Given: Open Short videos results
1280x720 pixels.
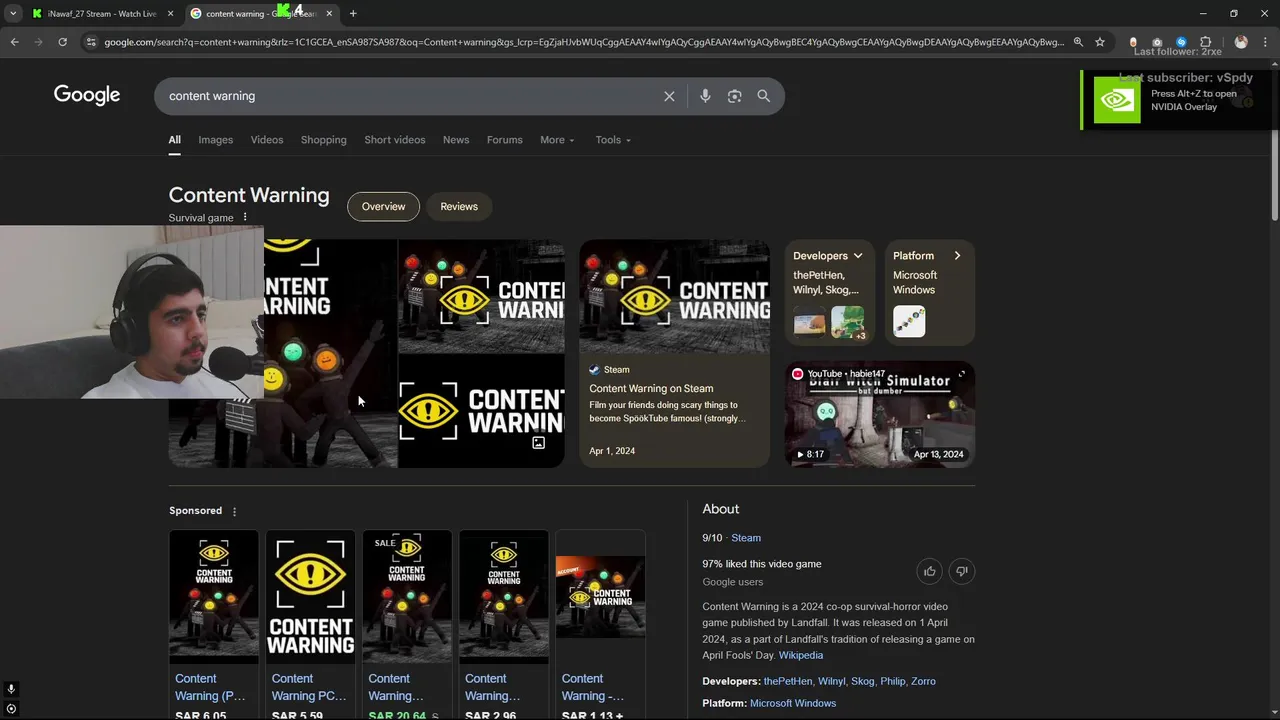Looking at the screenshot, I should coord(395,140).
